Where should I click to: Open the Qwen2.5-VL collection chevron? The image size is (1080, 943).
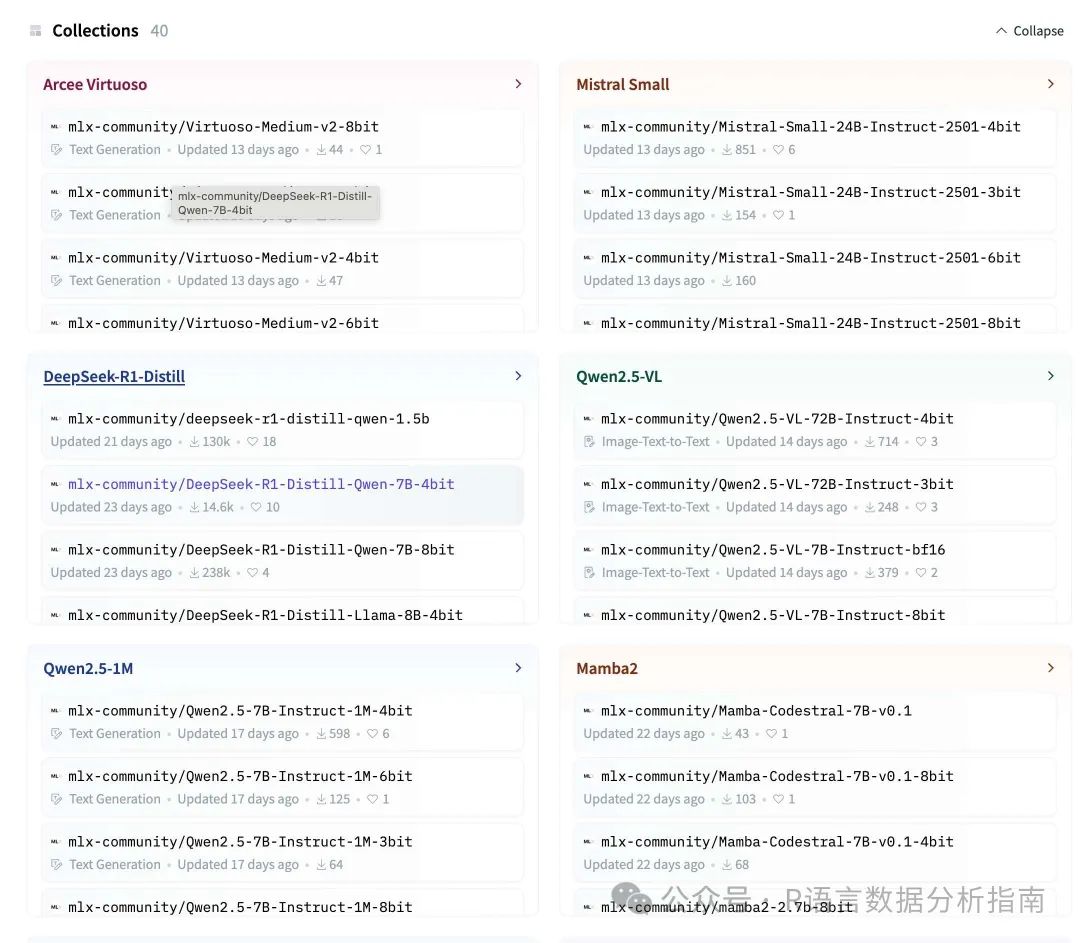(1050, 376)
